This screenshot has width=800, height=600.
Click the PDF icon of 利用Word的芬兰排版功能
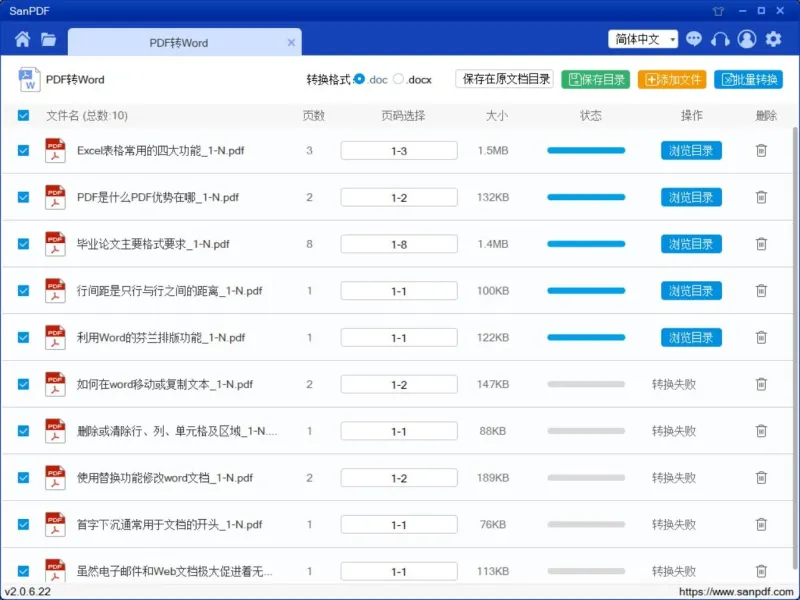coord(55,337)
